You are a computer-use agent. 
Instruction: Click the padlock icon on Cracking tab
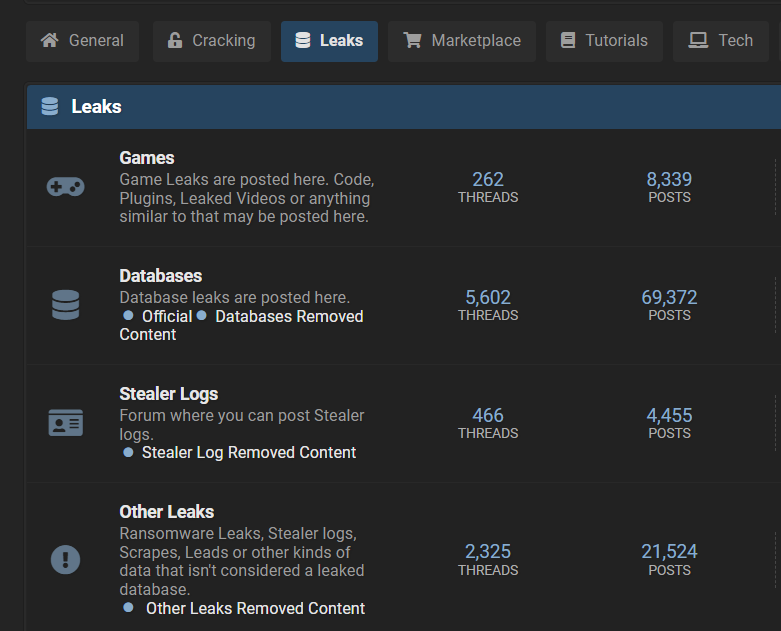click(x=174, y=40)
